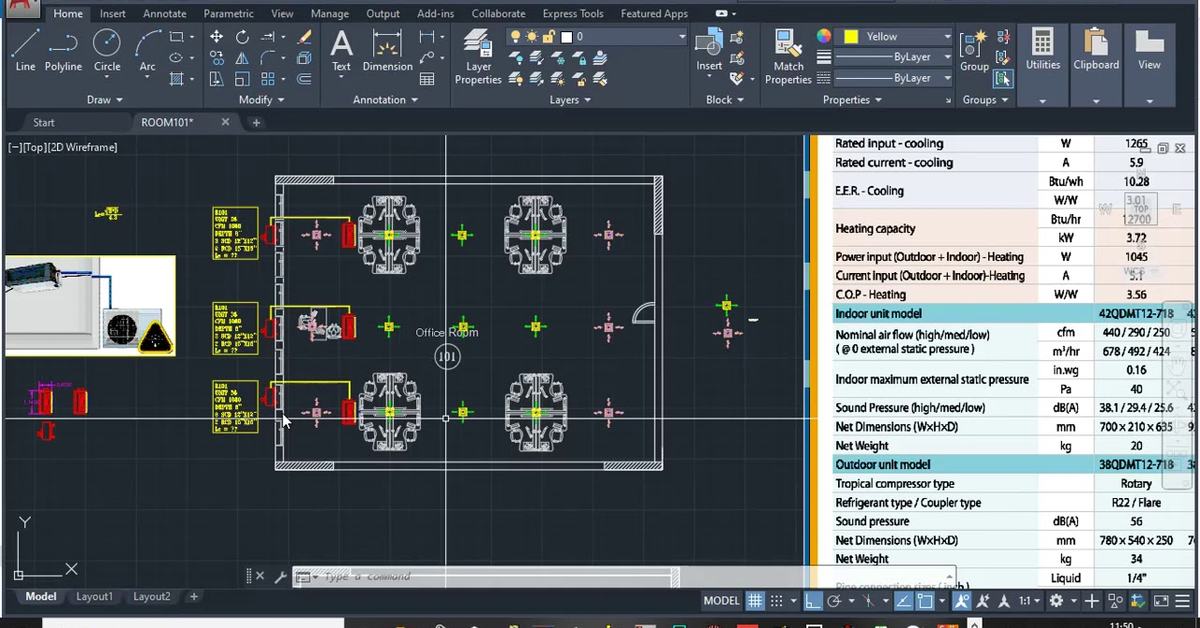Close the ROOM101 drawing tab

(225, 122)
